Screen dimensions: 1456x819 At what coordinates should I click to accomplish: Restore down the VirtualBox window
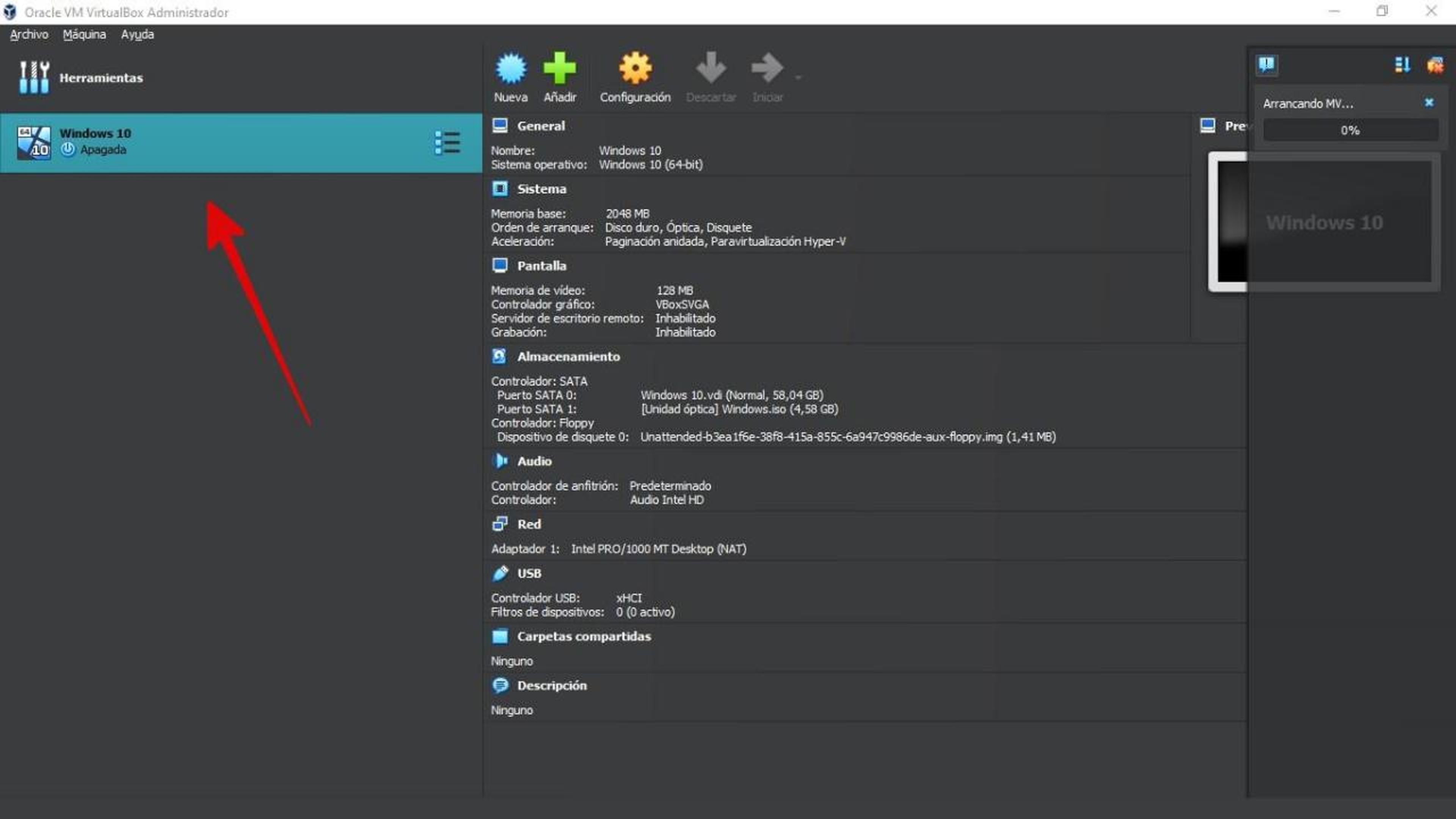[1382, 11]
